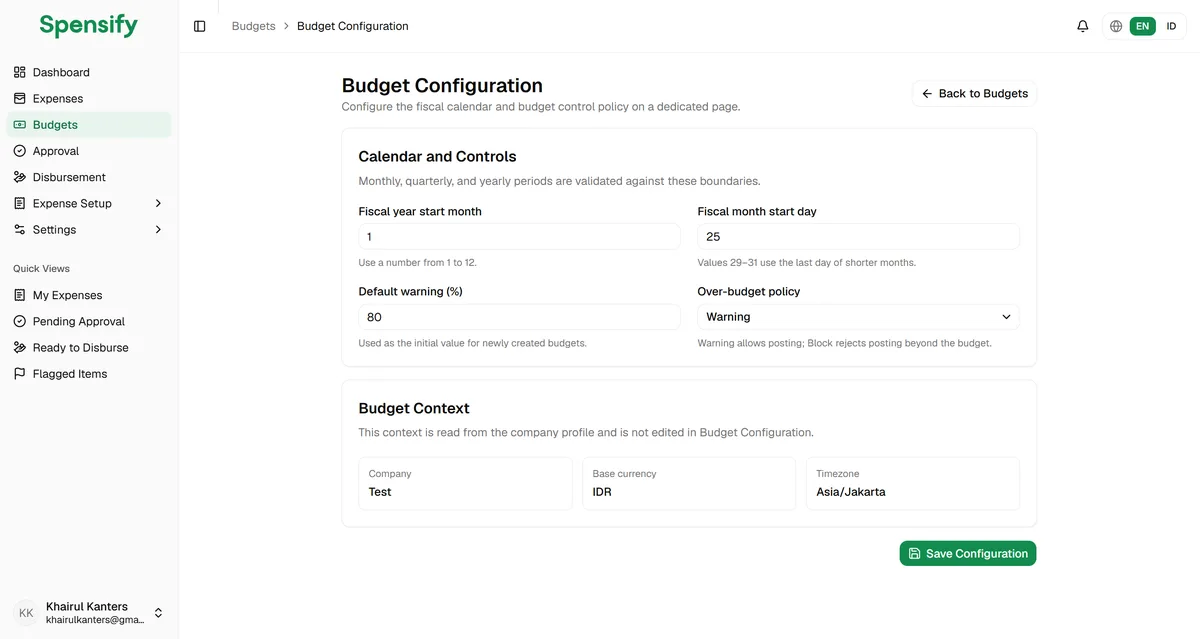Click Budget Configuration breadcrumb text
This screenshot has width=1200, height=639.
[353, 26]
